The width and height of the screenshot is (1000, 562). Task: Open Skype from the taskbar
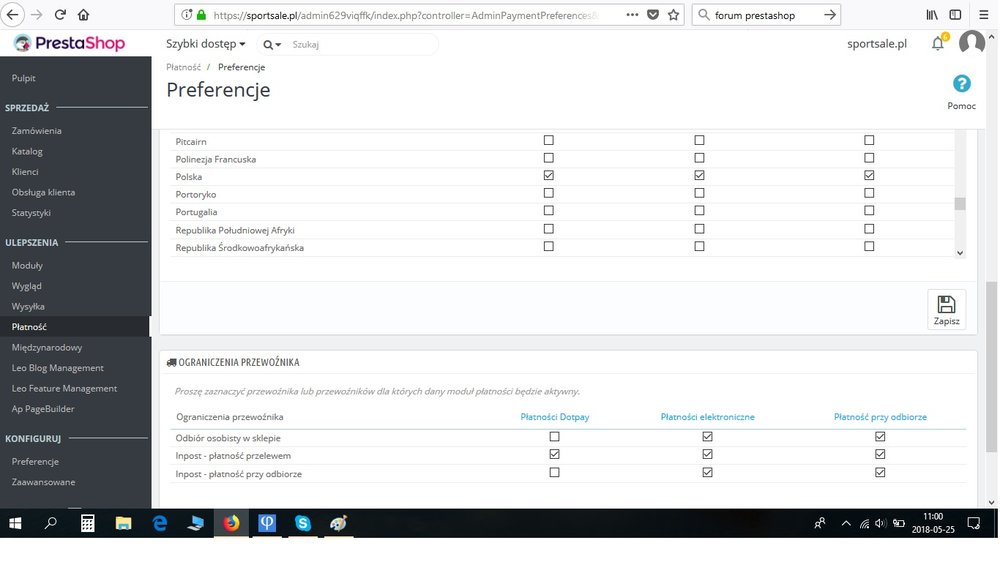click(303, 524)
